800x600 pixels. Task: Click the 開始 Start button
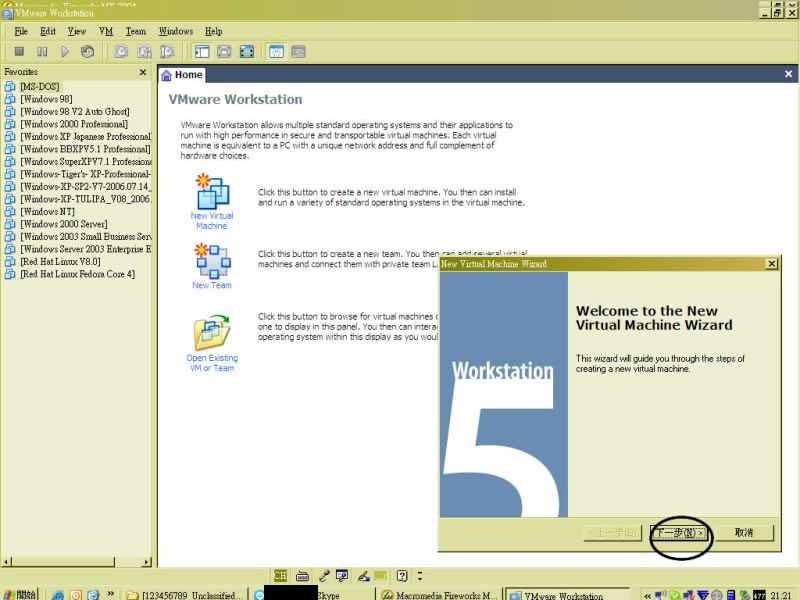pyautogui.click(x=20, y=594)
